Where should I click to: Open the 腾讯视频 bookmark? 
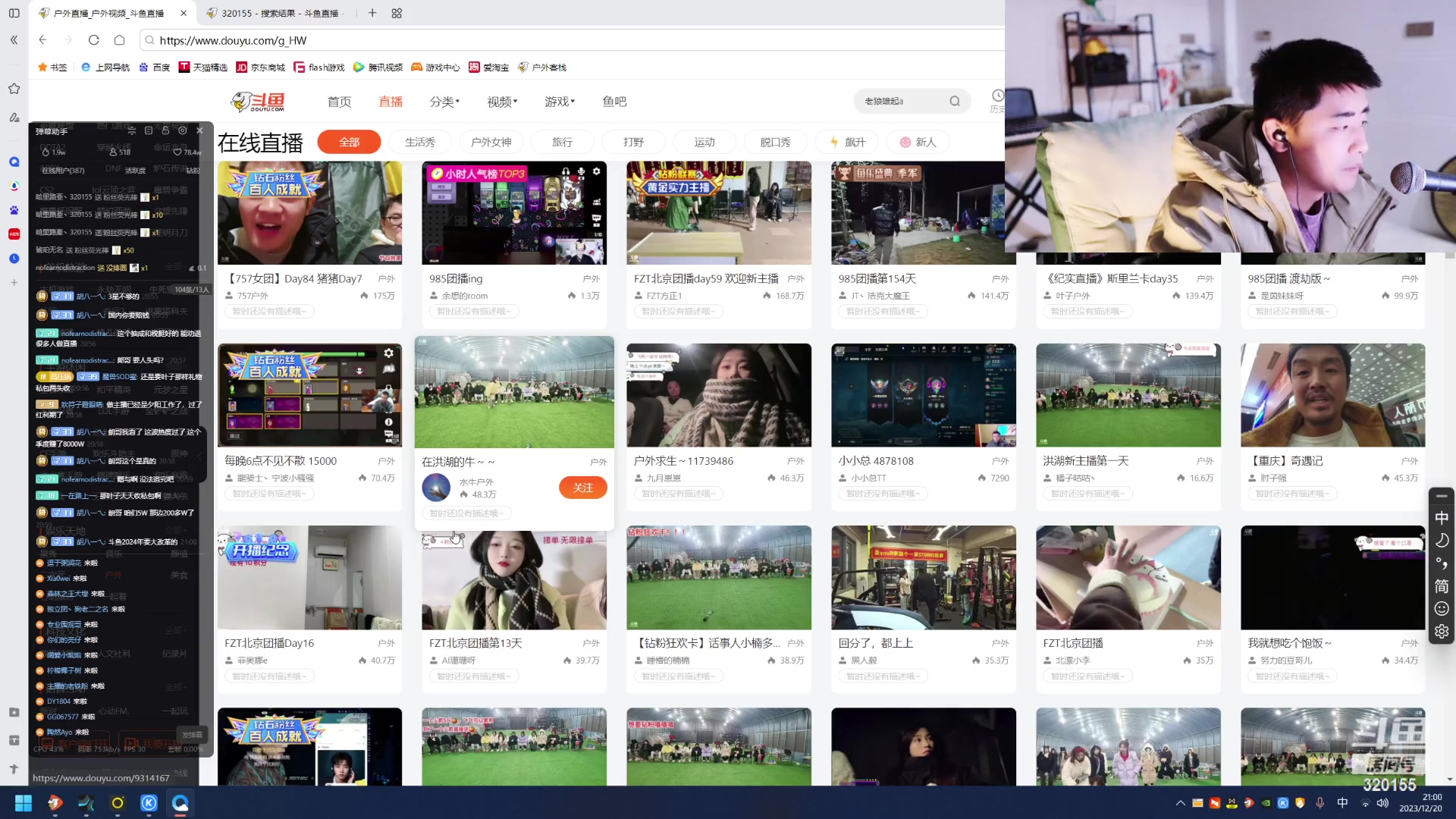[x=378, y=67]
